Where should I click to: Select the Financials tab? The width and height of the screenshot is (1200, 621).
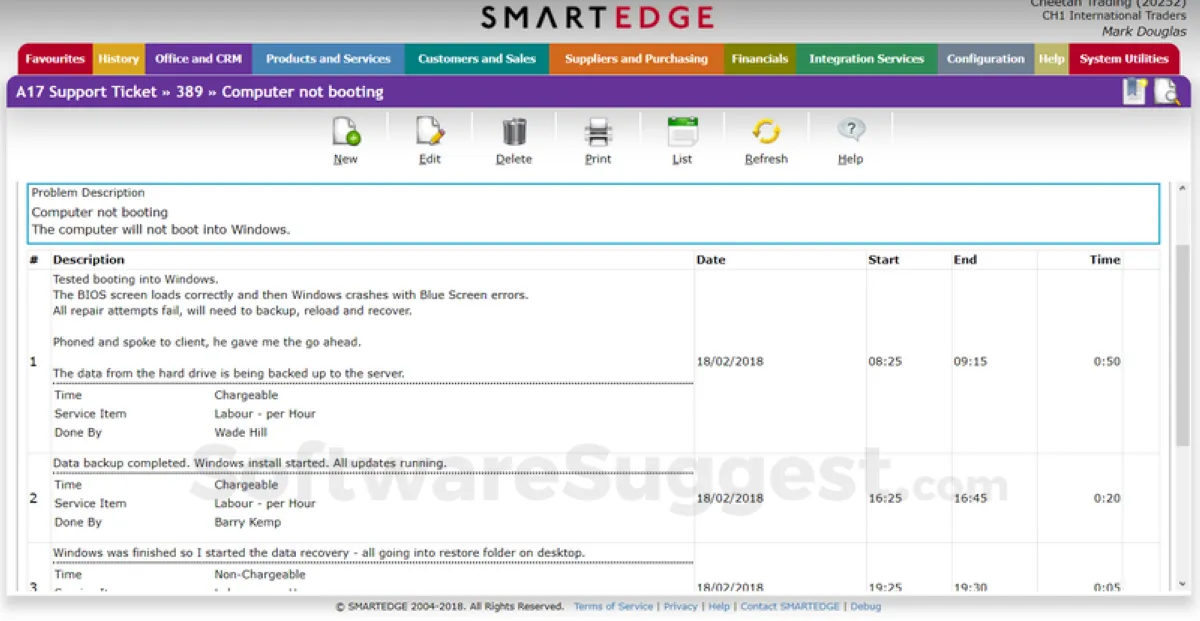(760, 59)
